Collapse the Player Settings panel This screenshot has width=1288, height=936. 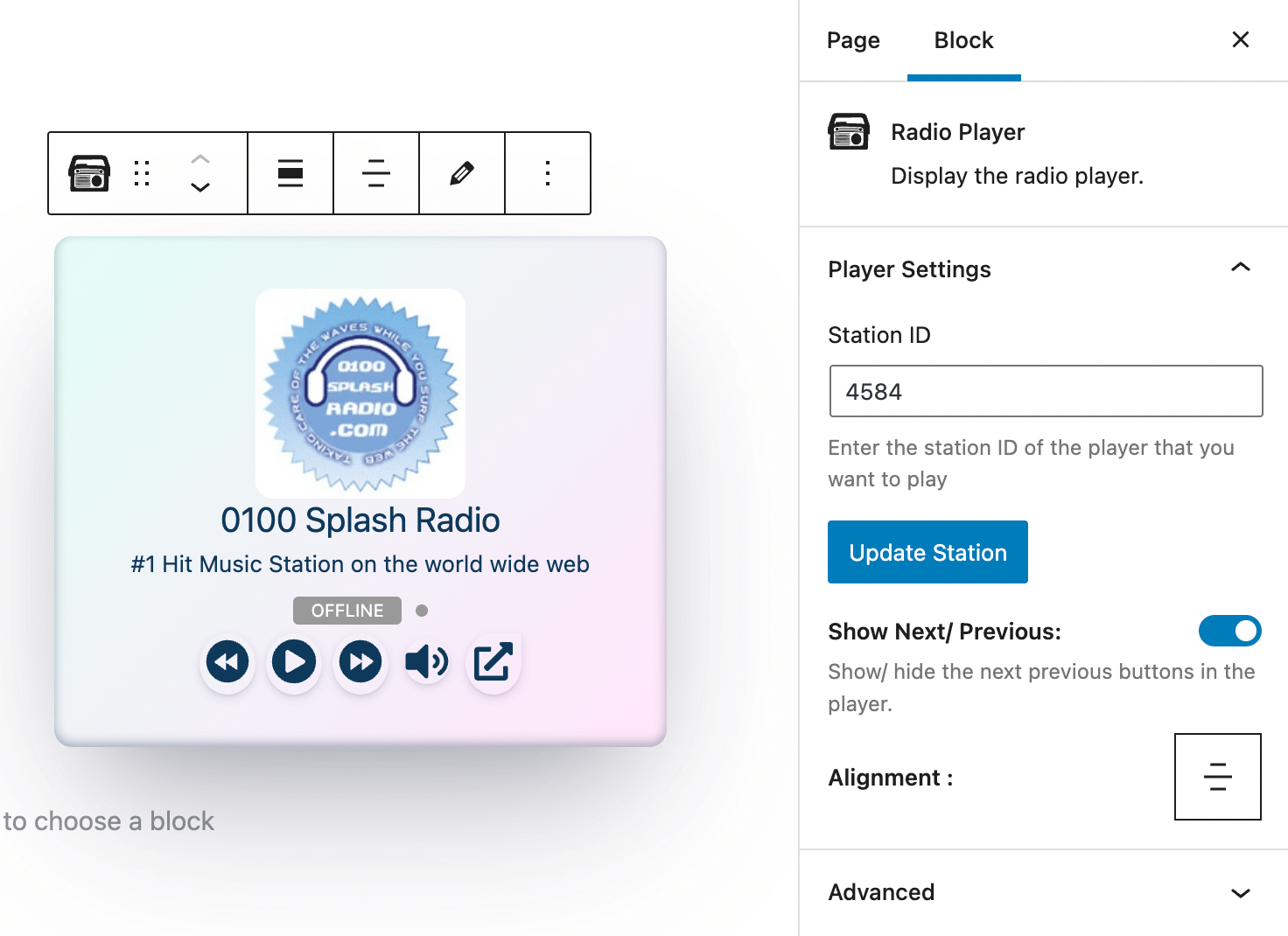(1240, 268)
